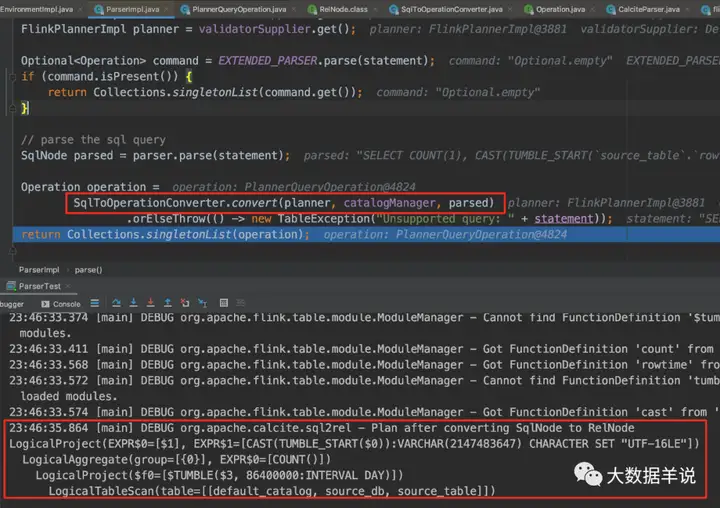Select the ParserTest debug session tab

[x=39, y=286]
